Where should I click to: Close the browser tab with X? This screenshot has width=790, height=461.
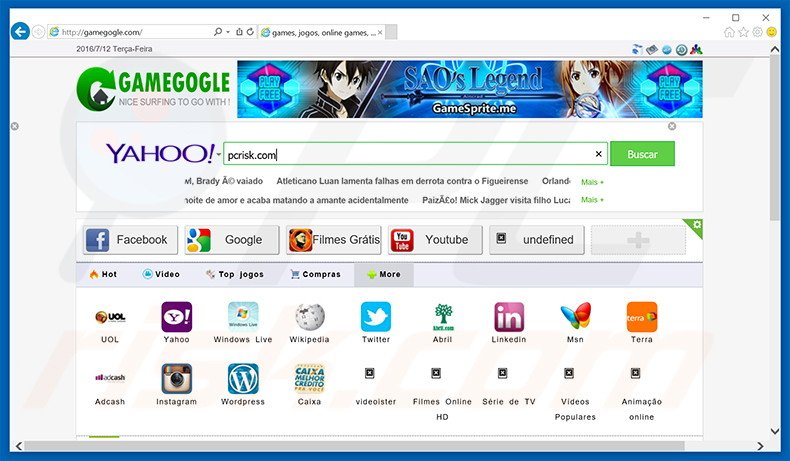point(380,32)
